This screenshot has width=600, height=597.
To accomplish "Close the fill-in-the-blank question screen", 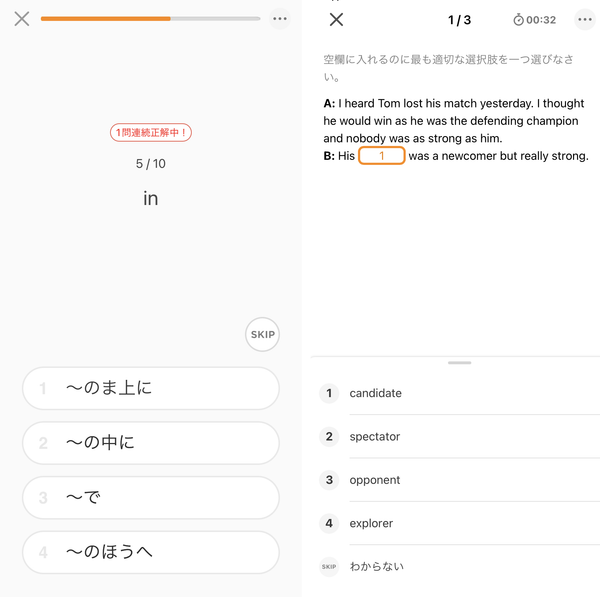I will pos(336,20).
